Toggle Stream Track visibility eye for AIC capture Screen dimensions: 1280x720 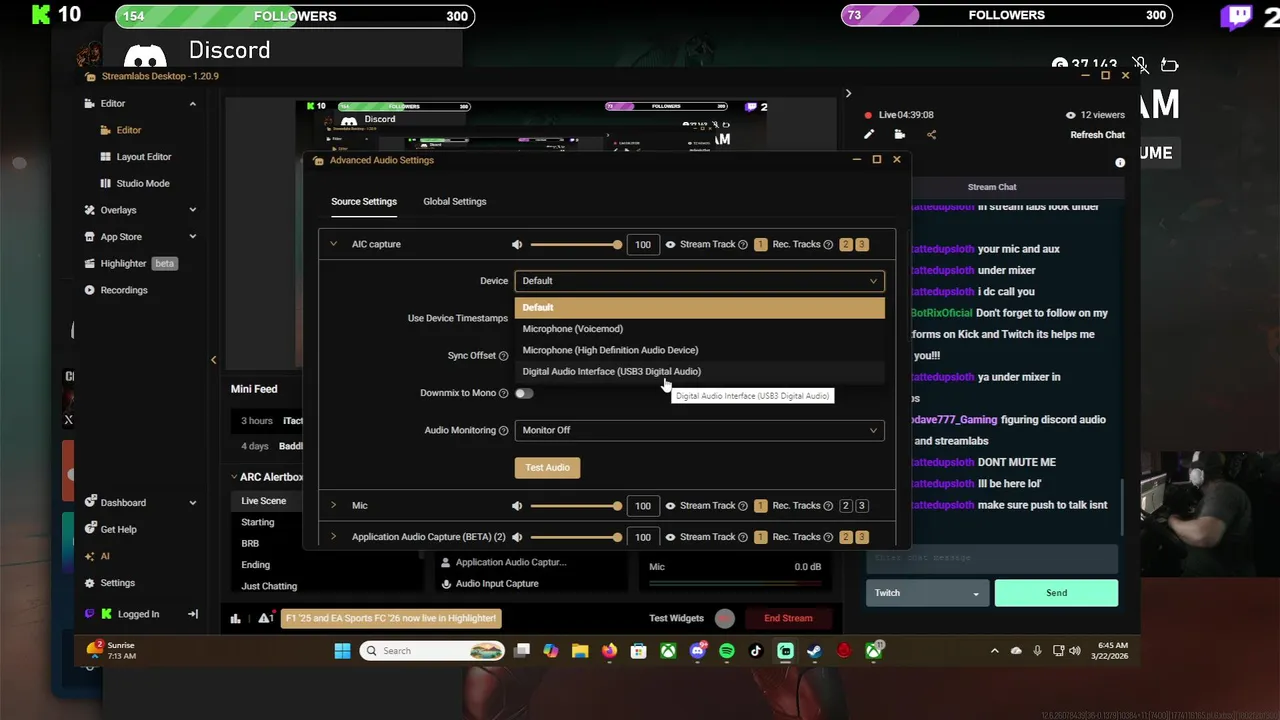point(670,244)
